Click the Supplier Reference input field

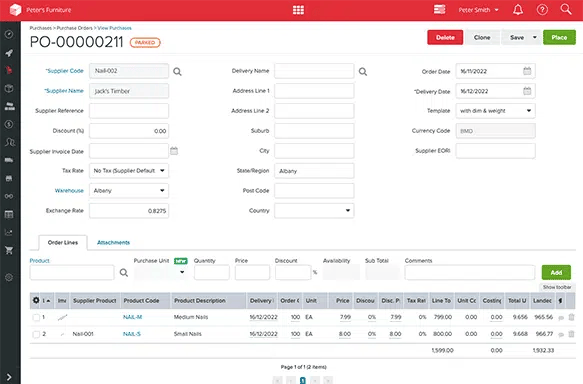129,111
